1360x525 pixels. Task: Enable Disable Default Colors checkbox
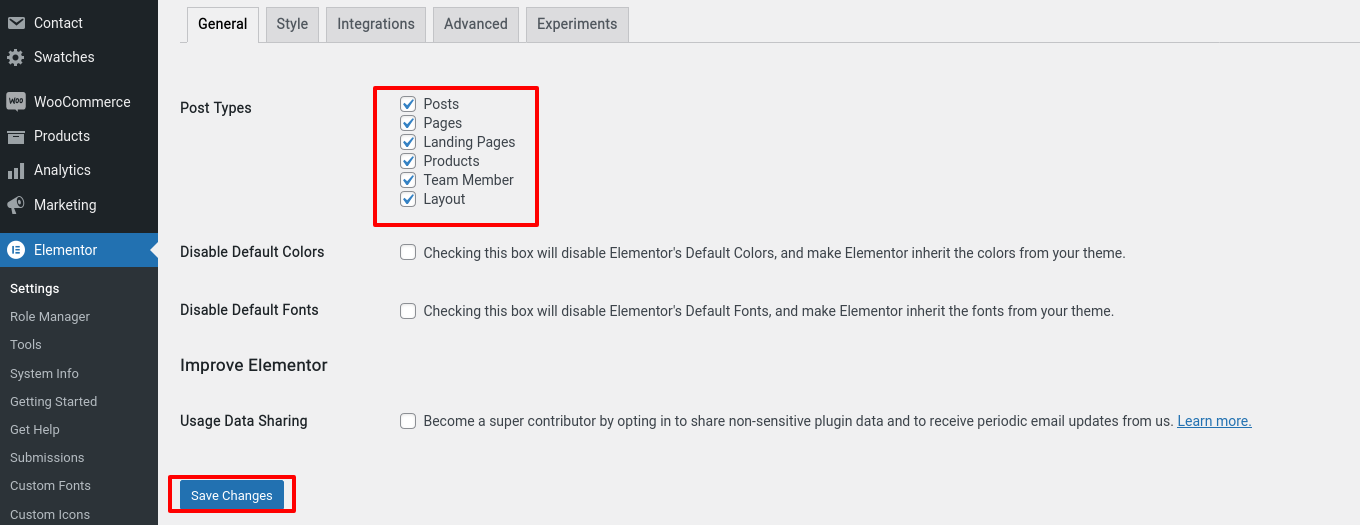click(x=408, y=253)
